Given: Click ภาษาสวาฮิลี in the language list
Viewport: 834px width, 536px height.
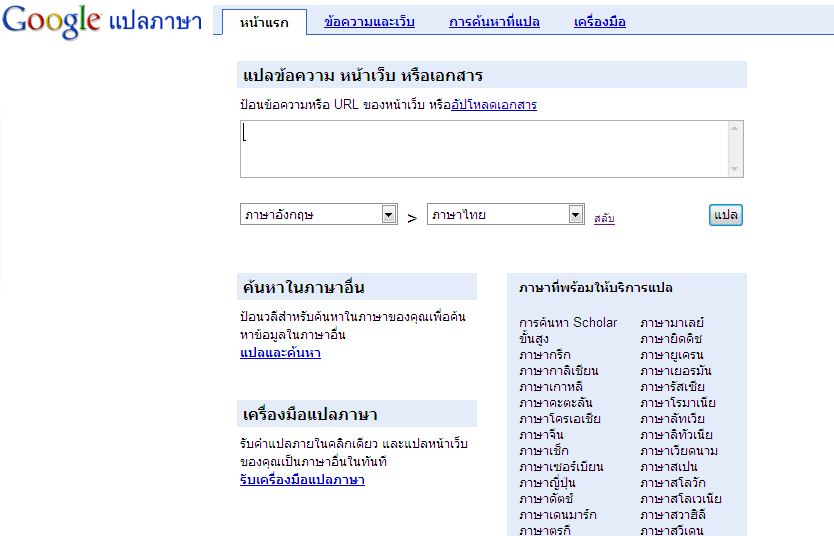Looking at the screenshot, I should [x=673, y=514].
